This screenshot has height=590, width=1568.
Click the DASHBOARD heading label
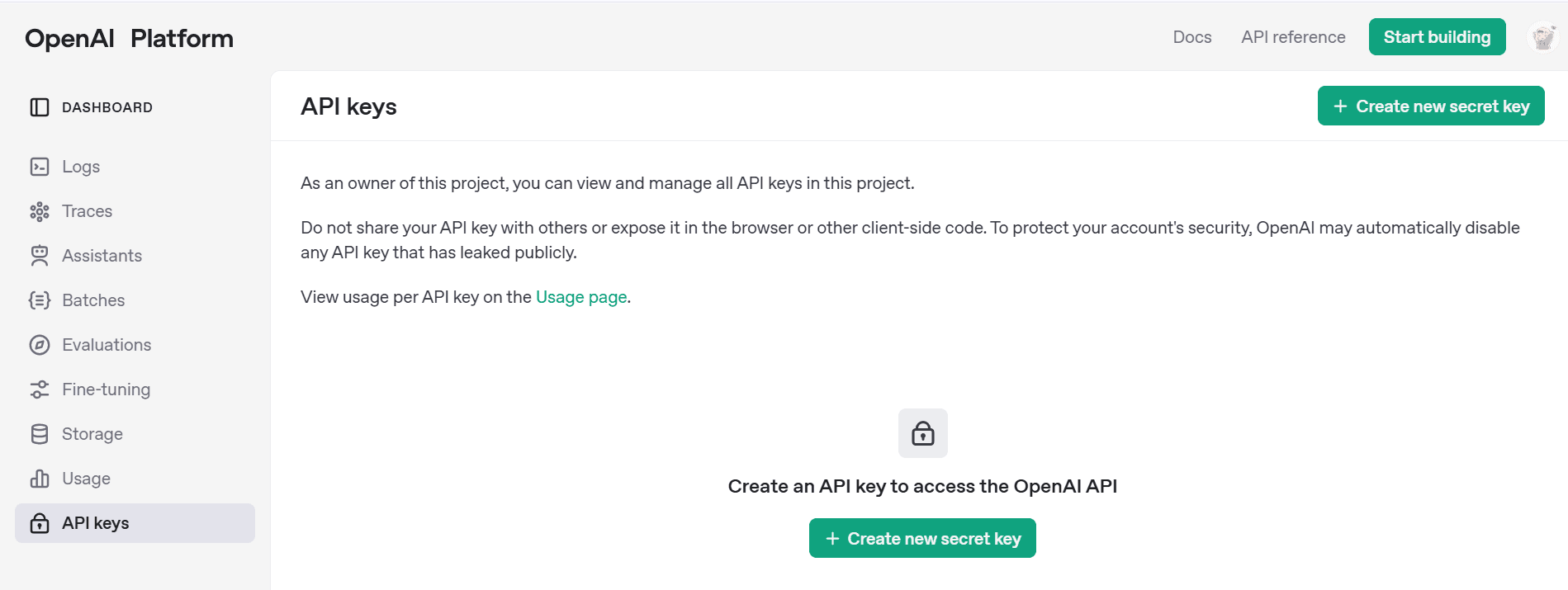107,107
